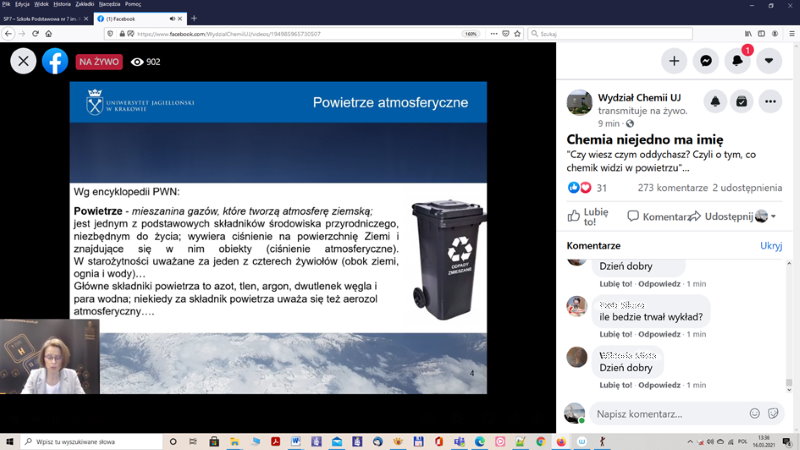Click the Windows taskbar search box

click(91, 442)
